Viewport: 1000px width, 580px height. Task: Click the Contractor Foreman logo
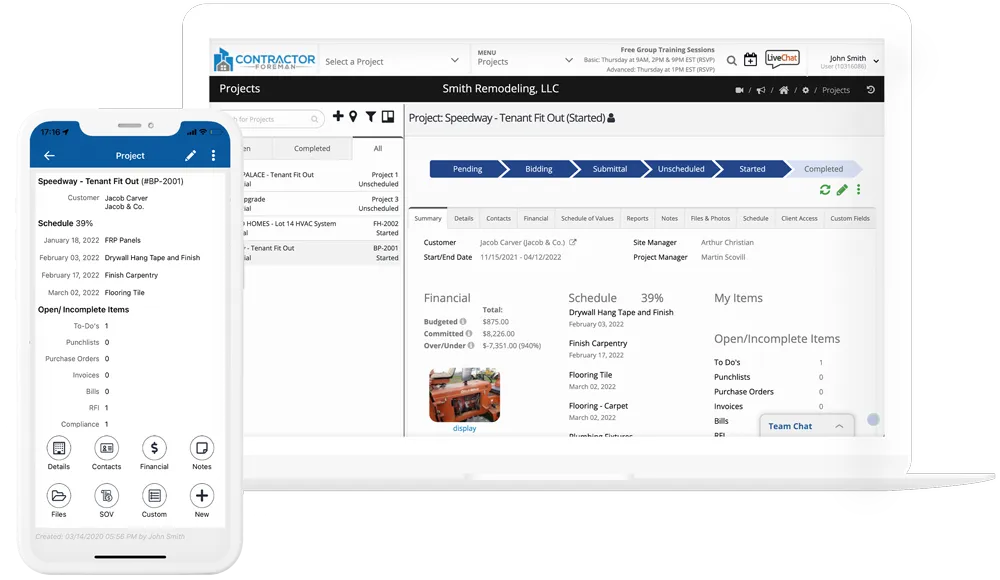pos(264,59)
